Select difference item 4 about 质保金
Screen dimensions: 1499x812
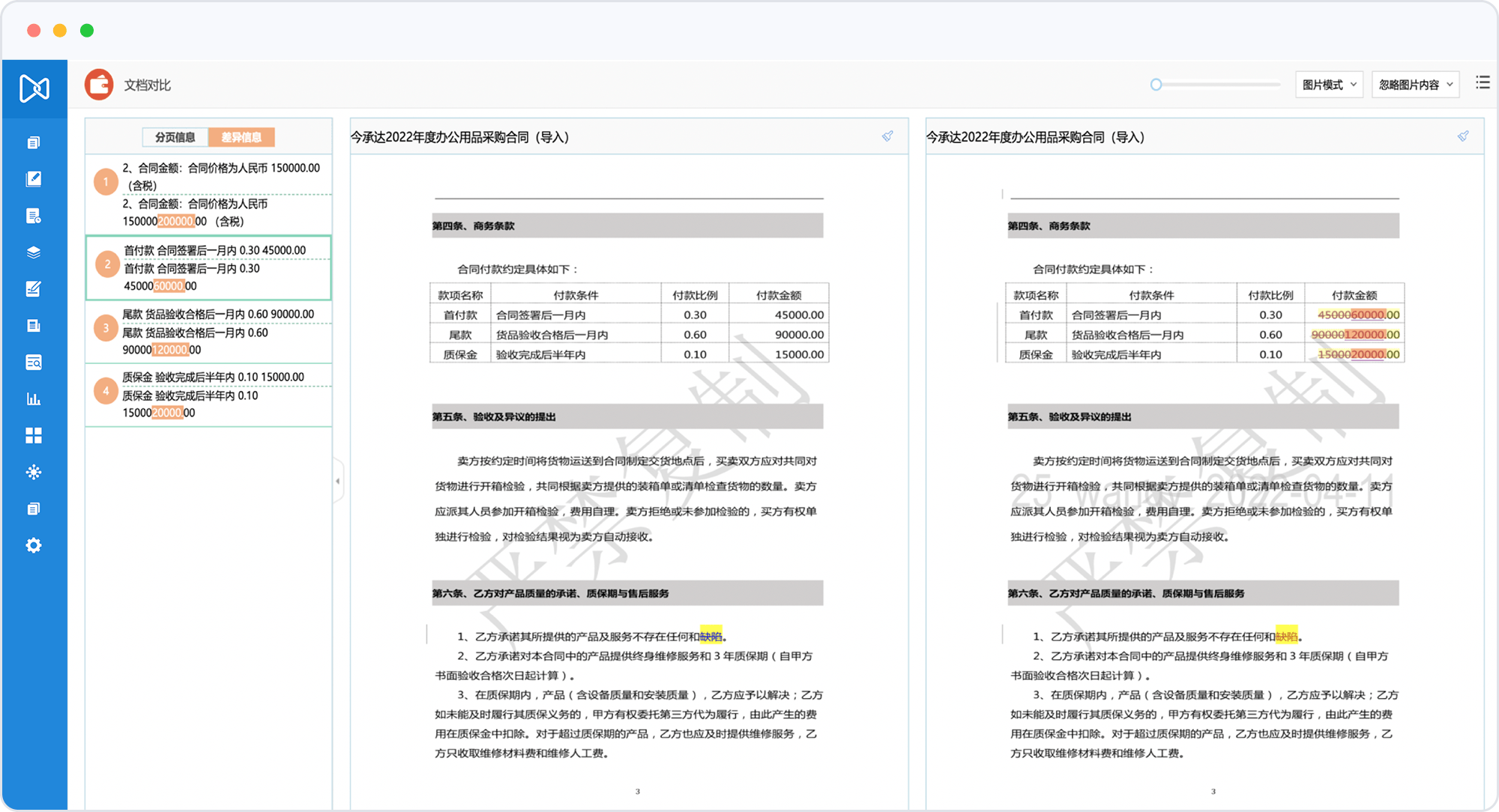point(208,395)
